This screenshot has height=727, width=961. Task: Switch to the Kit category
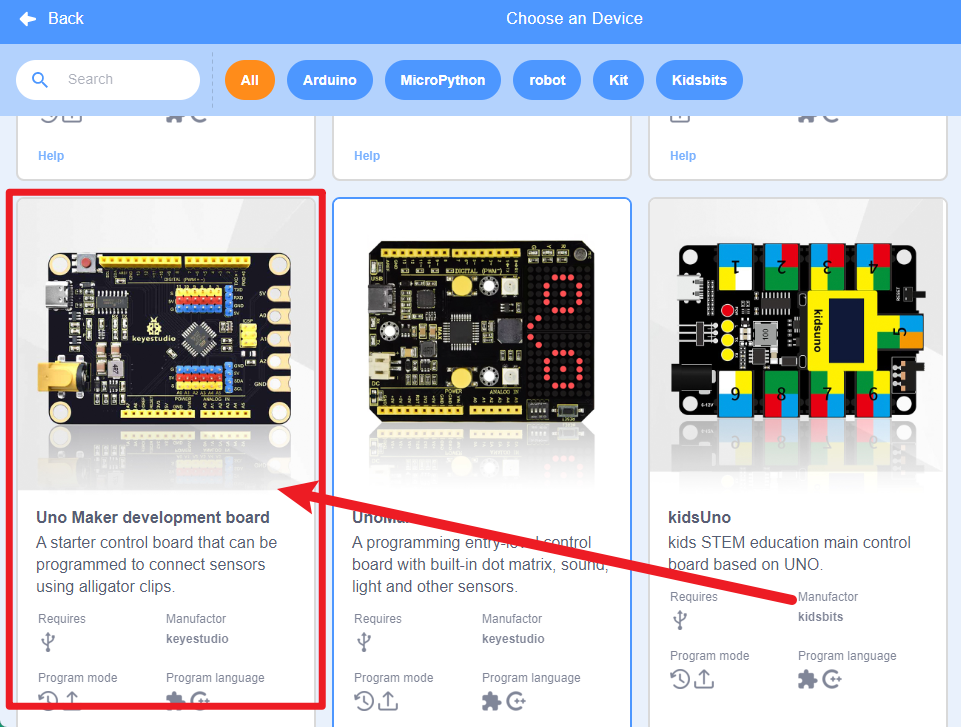pos(618,80)
